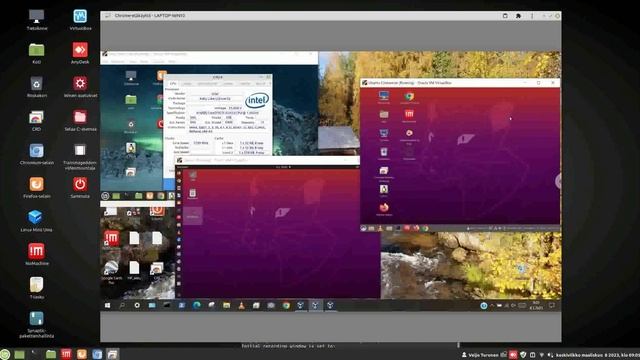Screen dimensions: 640x360
Task: Launch the CRD desktop shortcut
Action: (36, 118)
